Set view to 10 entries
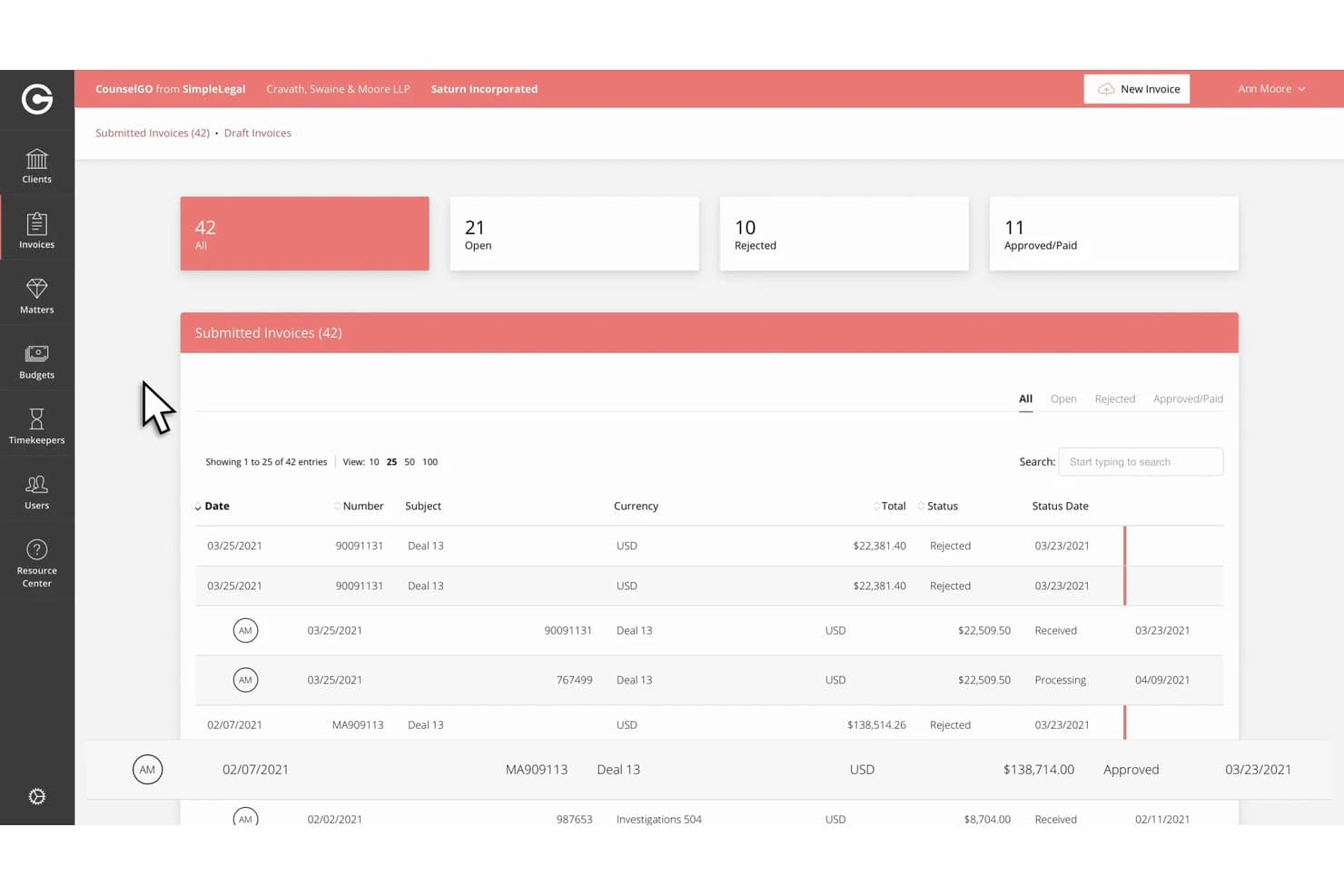 tap(374, 462)
